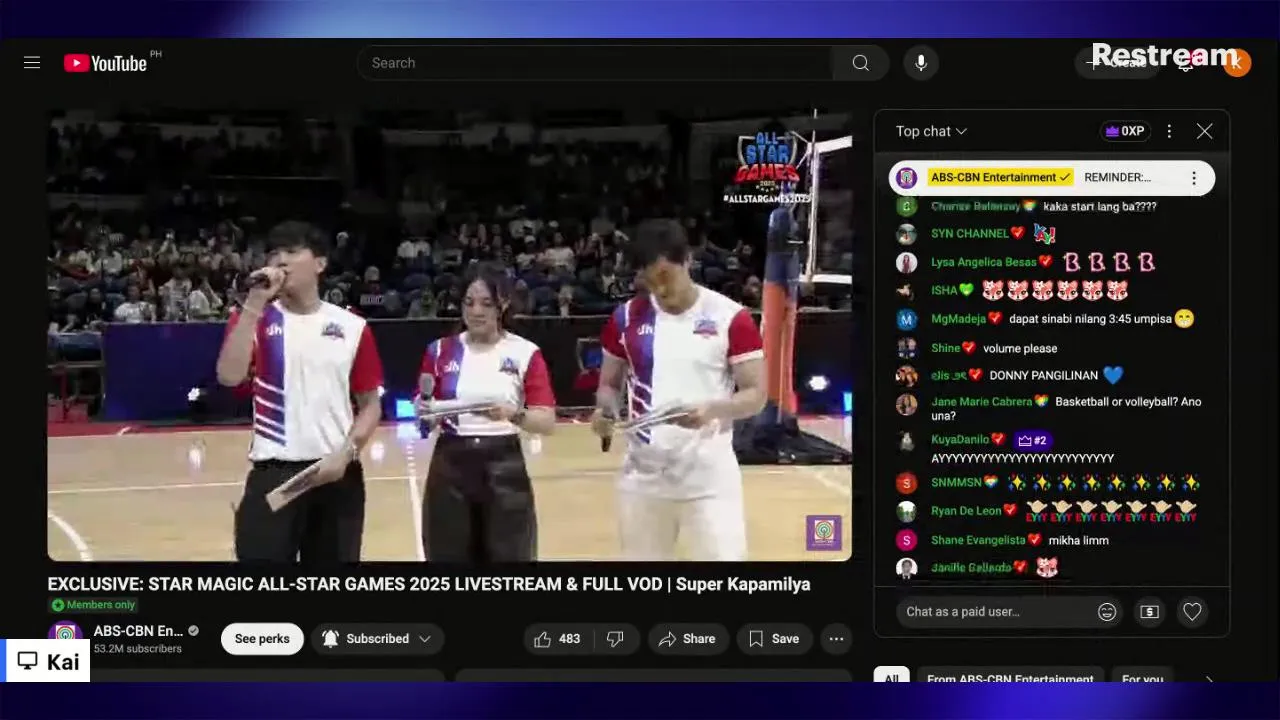The height and width of the screenshot is (720, 1280).
Task: Expand the Subscribed notification dropdown
Action: tap(377, 639)
